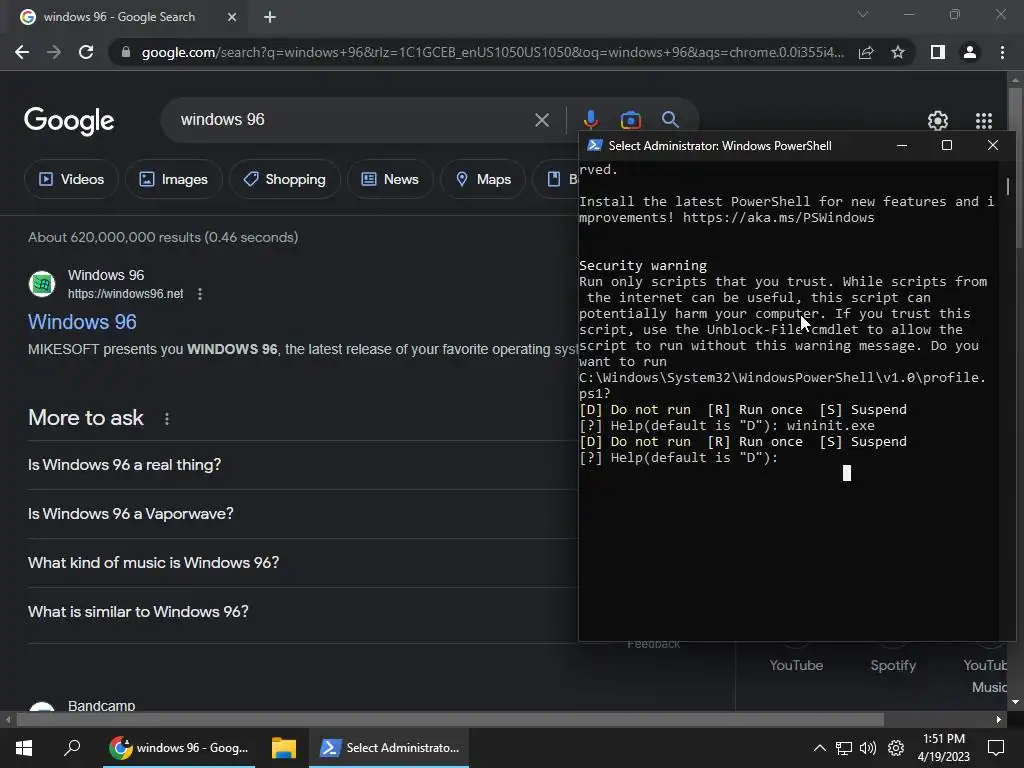
Task: Filter results by Images
Action: 173,179
